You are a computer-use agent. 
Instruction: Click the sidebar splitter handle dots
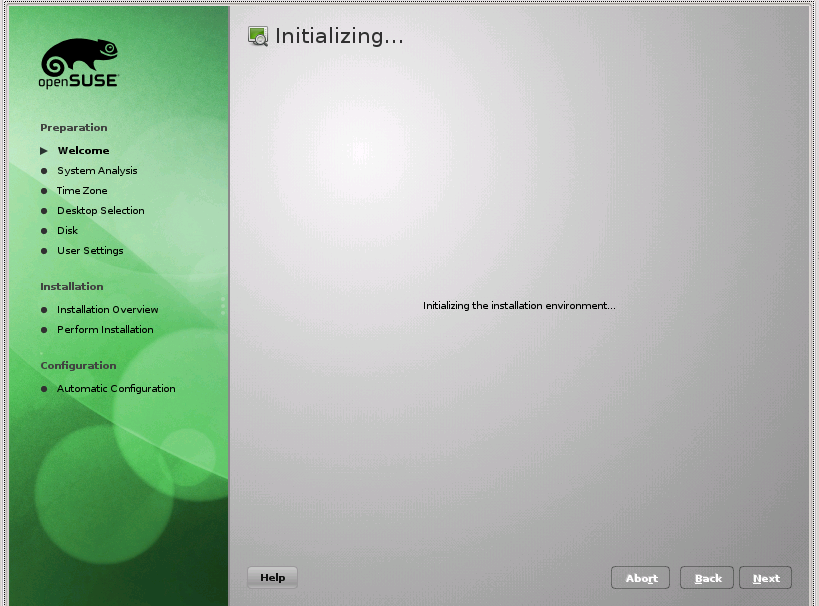point(223,306)
